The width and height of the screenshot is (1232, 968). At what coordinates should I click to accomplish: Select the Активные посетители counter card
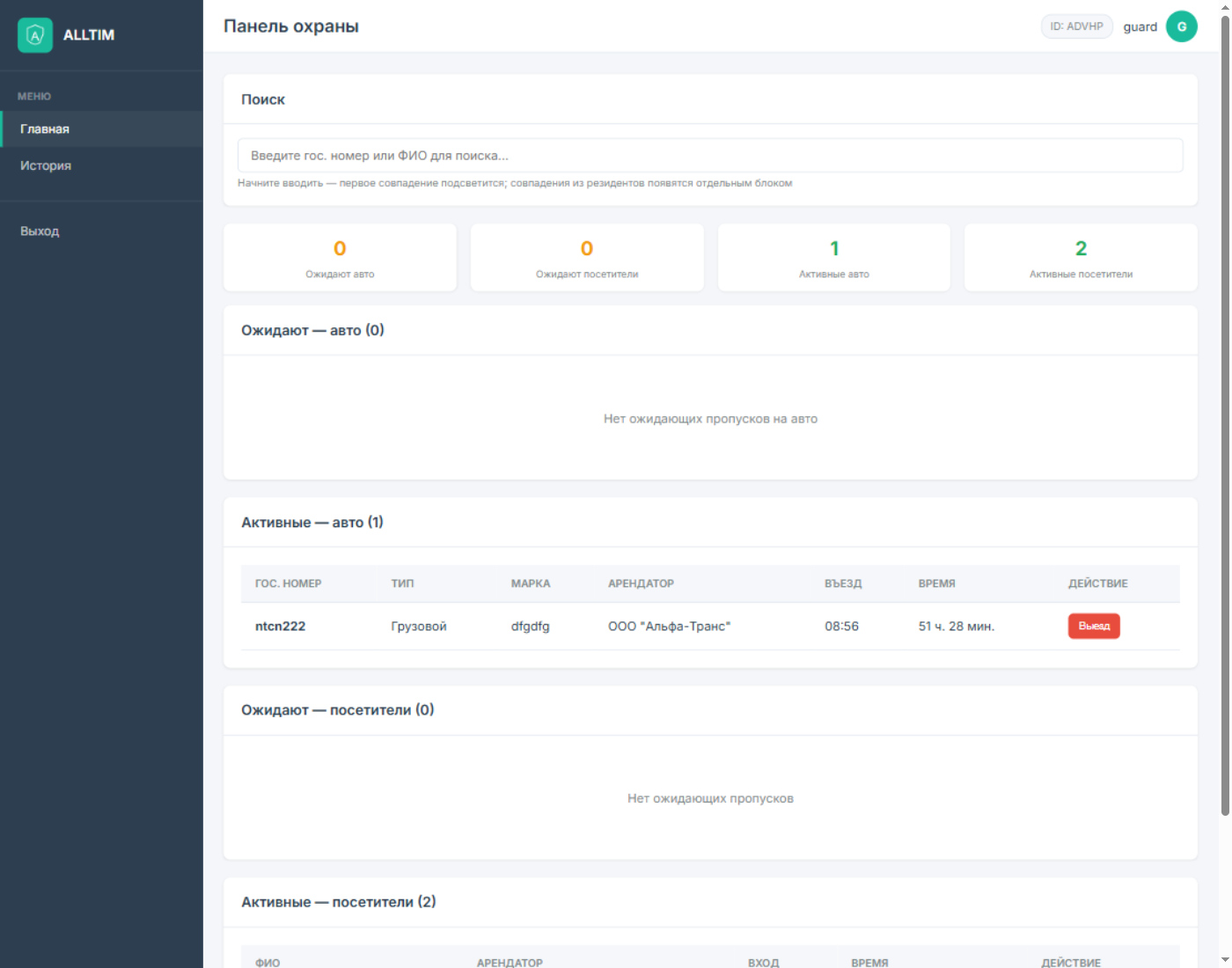(x=1081, y=257)
